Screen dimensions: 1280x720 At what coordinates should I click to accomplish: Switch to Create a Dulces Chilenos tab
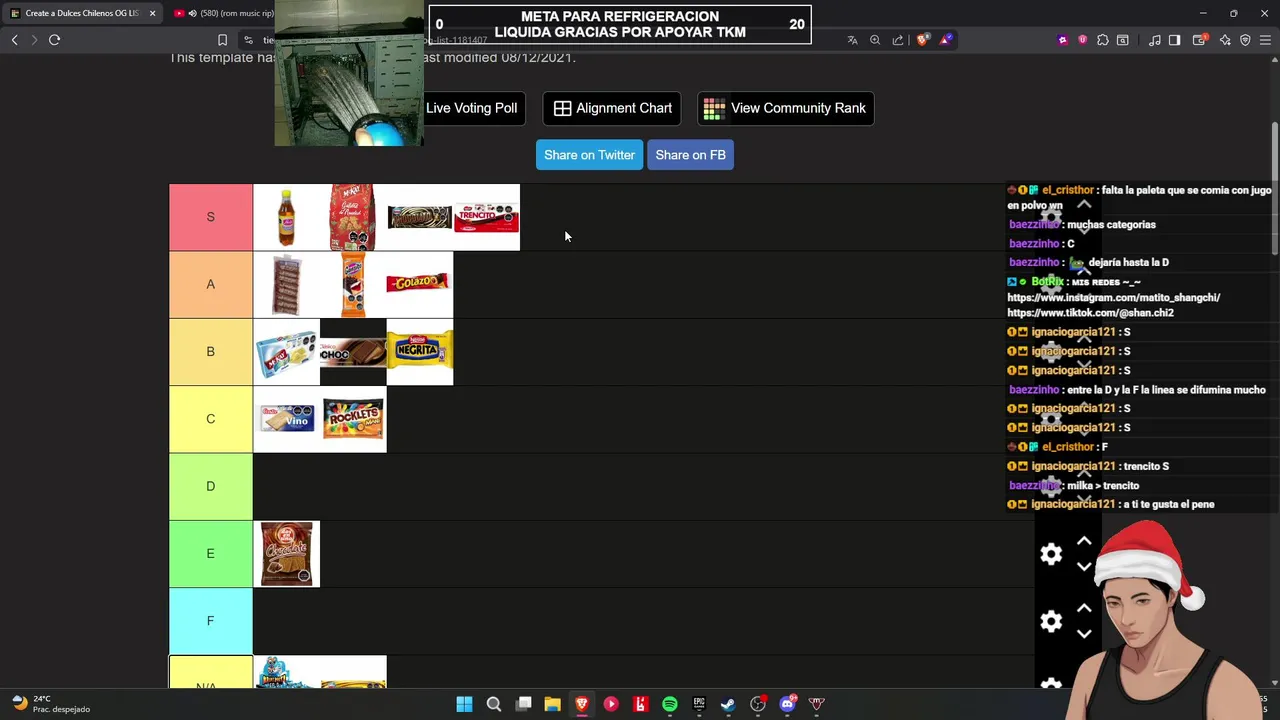pos(80,13)
